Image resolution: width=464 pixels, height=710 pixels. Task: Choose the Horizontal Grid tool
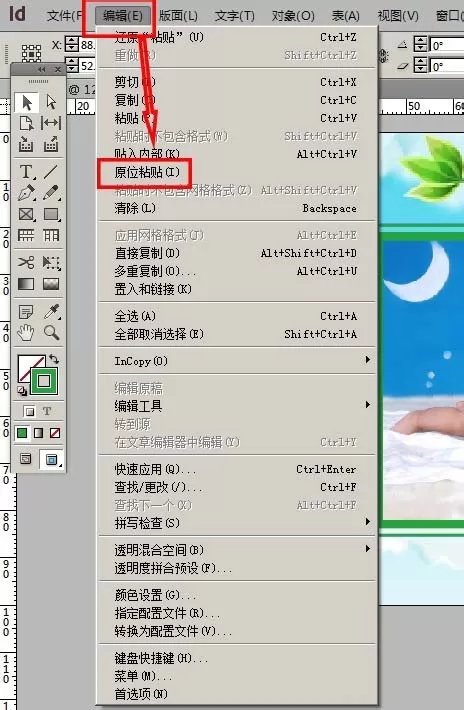tap(26, 235)
